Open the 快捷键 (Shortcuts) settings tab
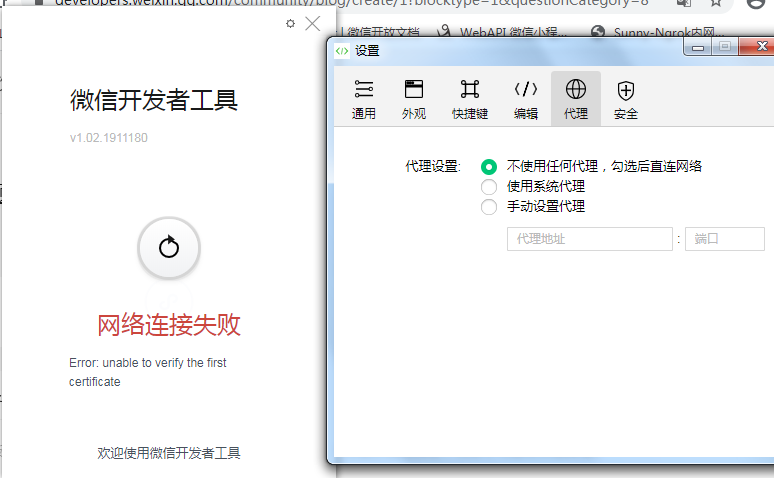This screenshot has height=478, width=774. (469, 99)
